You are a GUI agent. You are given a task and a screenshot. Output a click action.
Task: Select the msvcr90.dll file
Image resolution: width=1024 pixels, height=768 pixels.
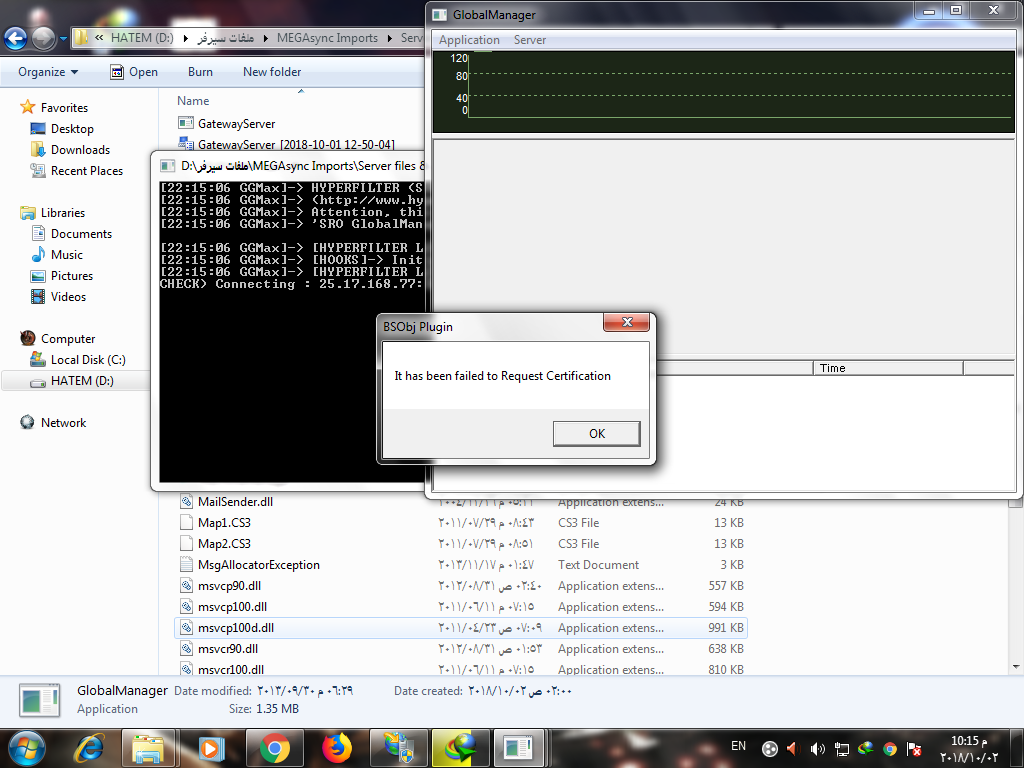[x=228, y=648]
